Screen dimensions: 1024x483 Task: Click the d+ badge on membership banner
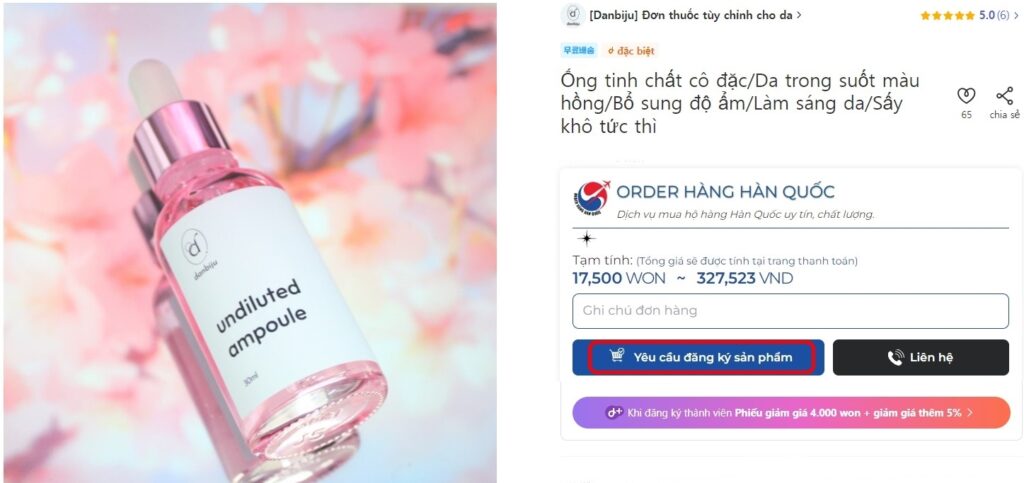[614, 413]
